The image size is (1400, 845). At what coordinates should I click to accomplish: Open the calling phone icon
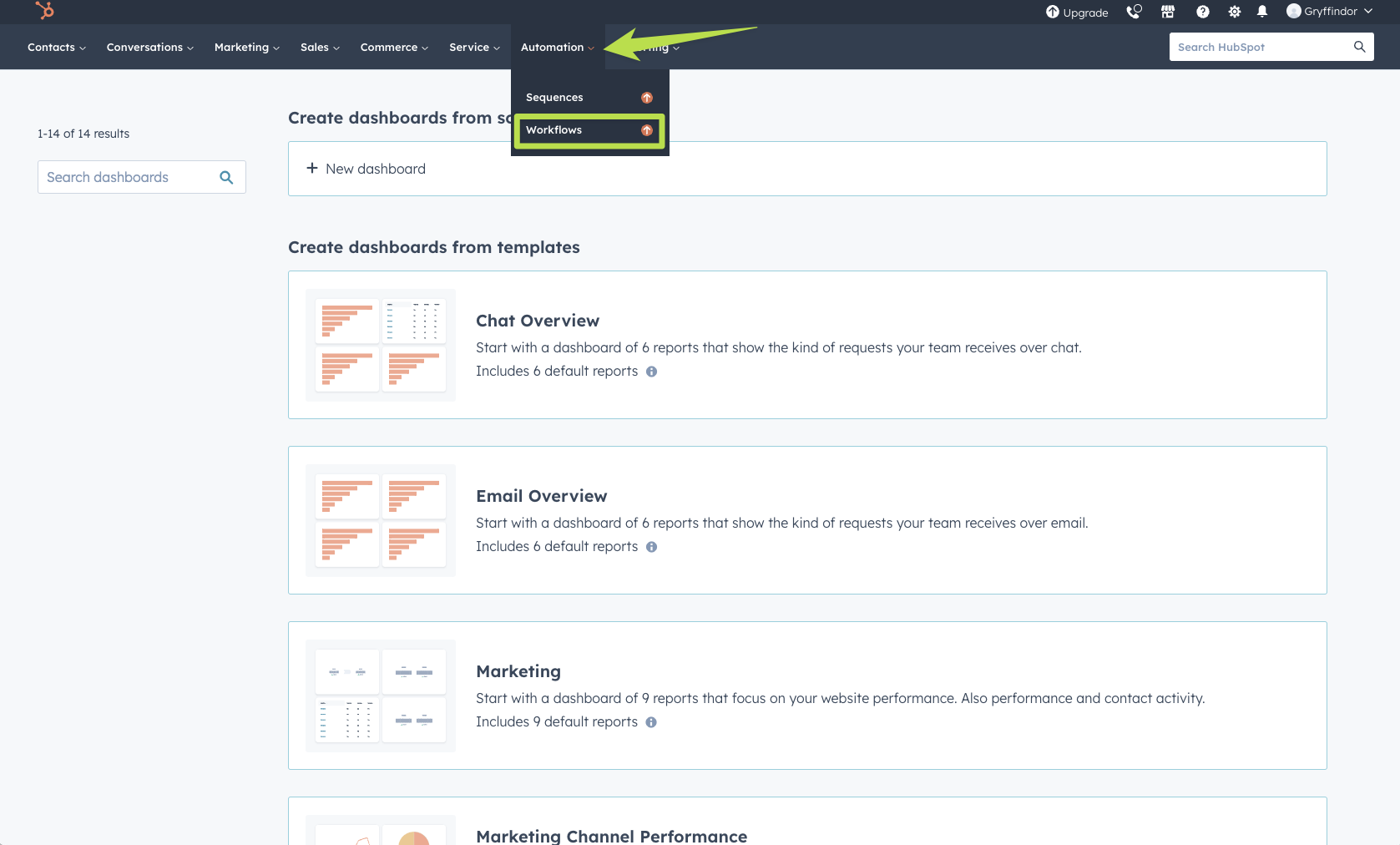pos(1133,12)
